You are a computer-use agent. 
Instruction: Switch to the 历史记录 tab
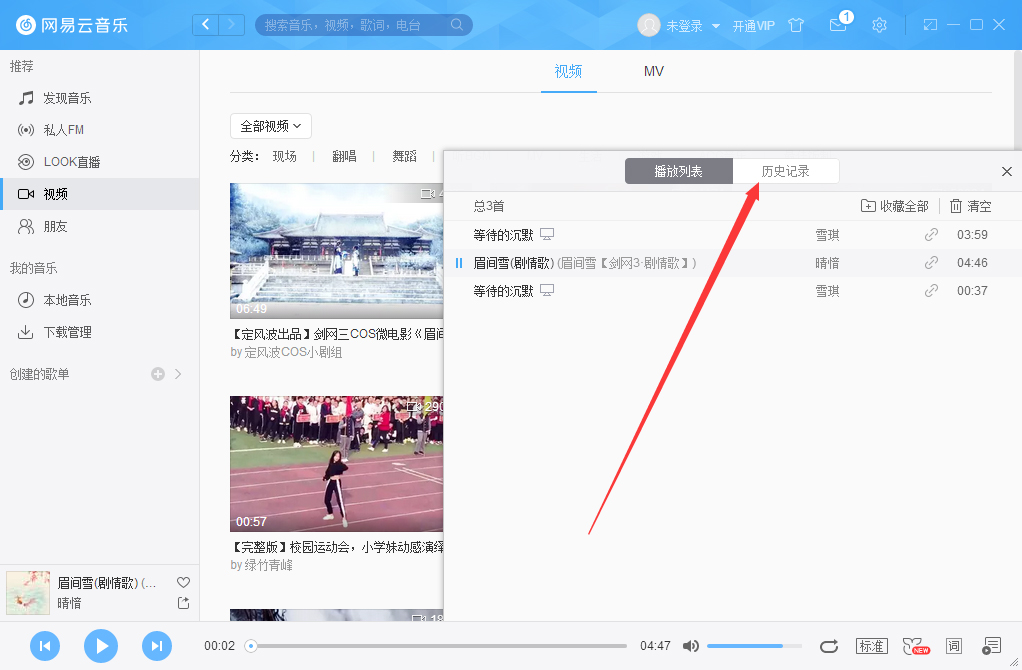pos(786,170)
